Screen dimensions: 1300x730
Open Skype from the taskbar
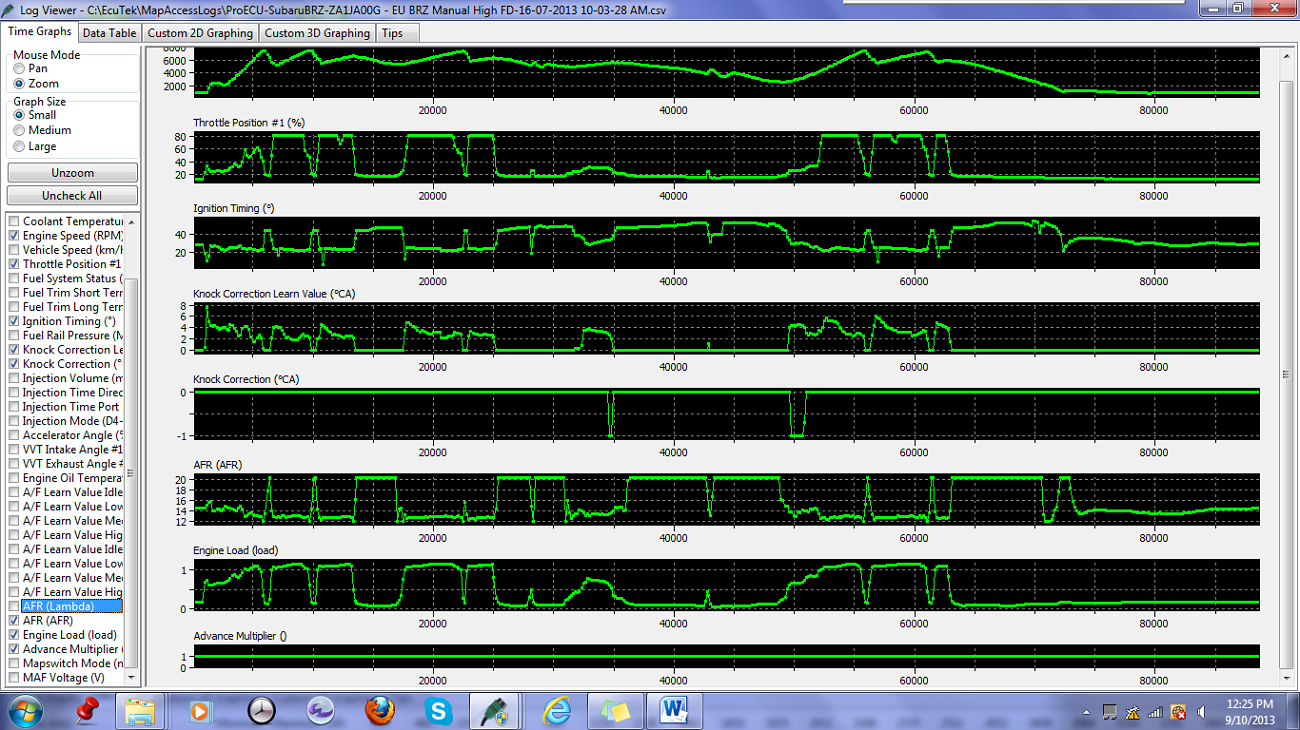click(438, 711)
